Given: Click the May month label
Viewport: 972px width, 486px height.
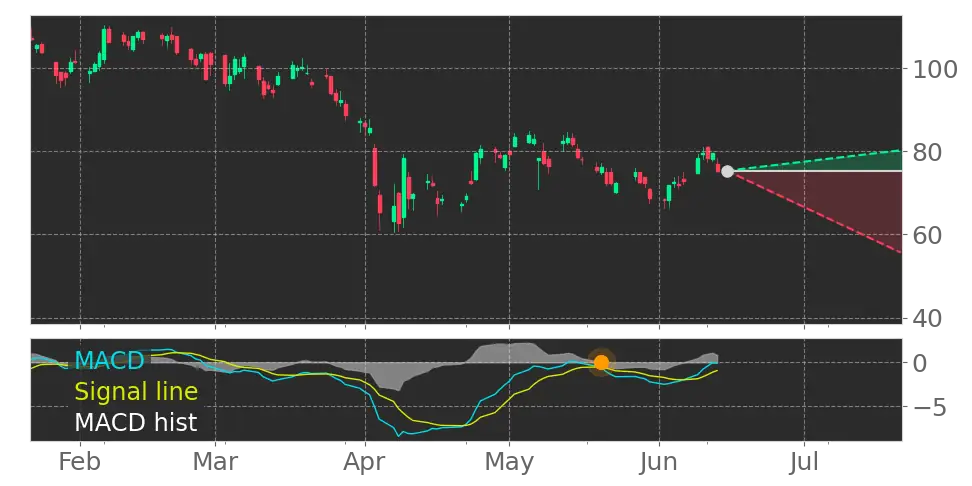Looking at the screenshot, I should (x=510, y=463).
